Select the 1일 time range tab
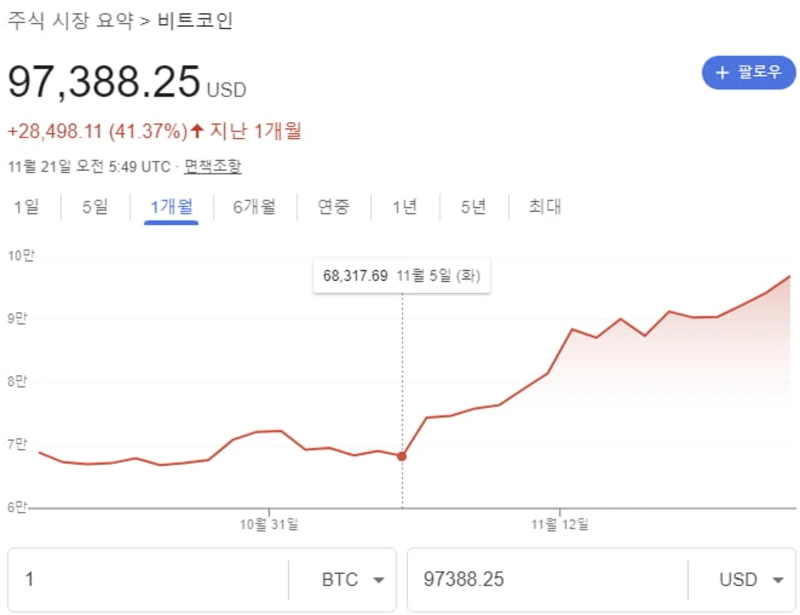This screenshot has height=615, width=800. 26,207
